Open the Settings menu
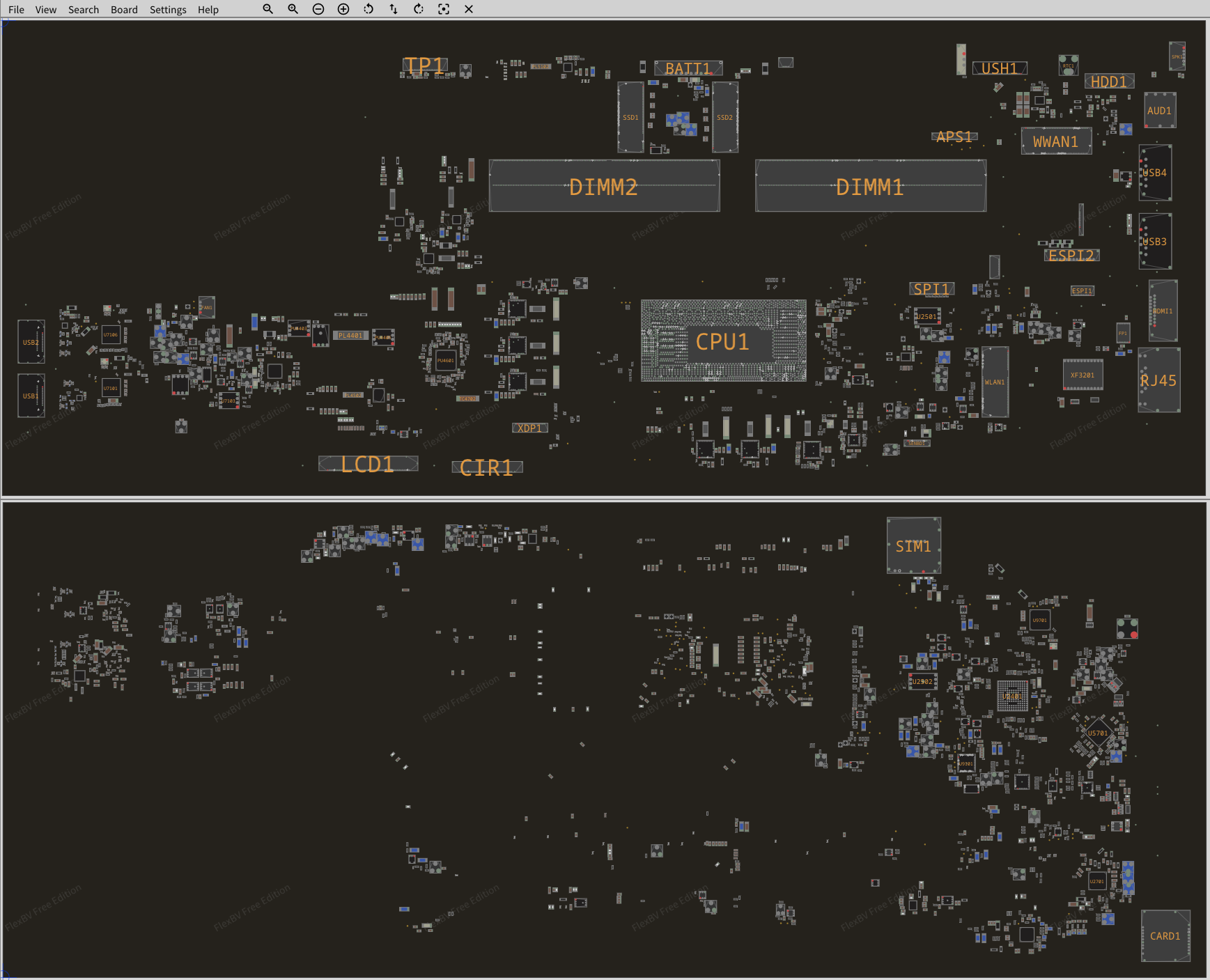Image resolution: width=1210 pixels, height=980 pixels. coord(168,10)
